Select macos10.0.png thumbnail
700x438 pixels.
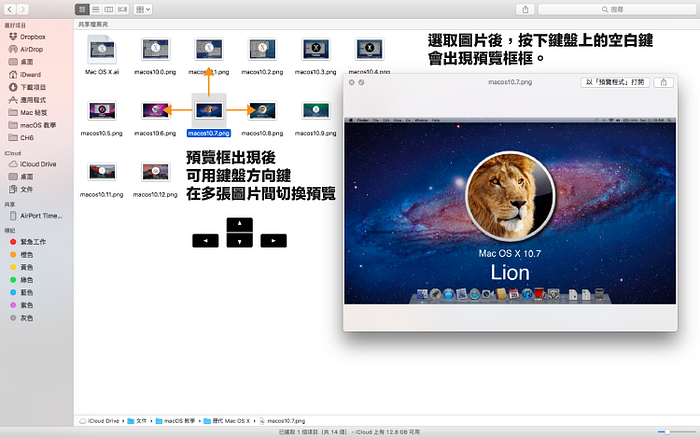155,49
